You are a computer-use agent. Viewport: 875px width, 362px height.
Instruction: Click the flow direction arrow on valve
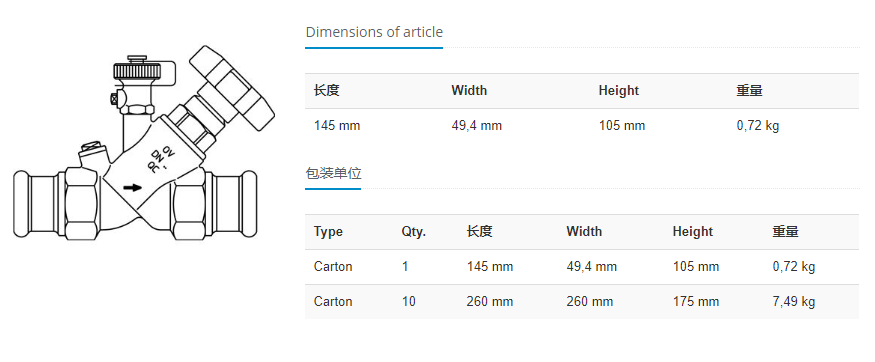pos(132,187)
